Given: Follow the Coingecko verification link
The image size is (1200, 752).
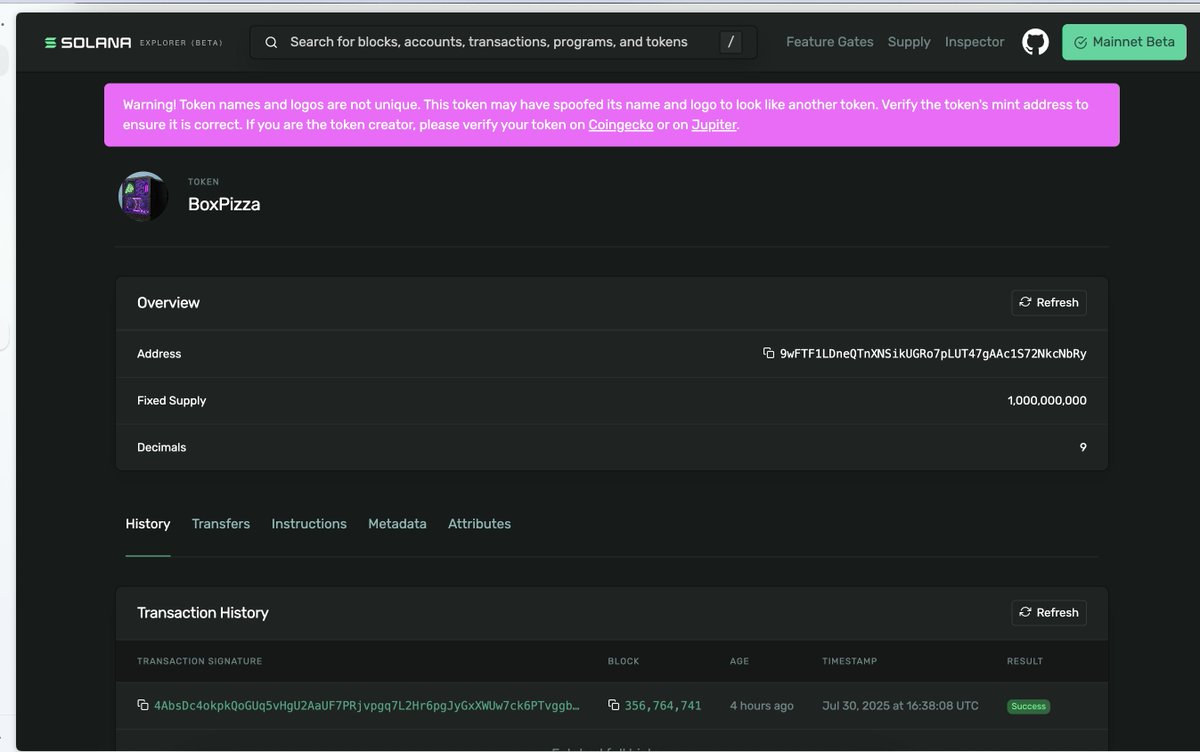Looking at the screenshot, I should coord(621,125).
